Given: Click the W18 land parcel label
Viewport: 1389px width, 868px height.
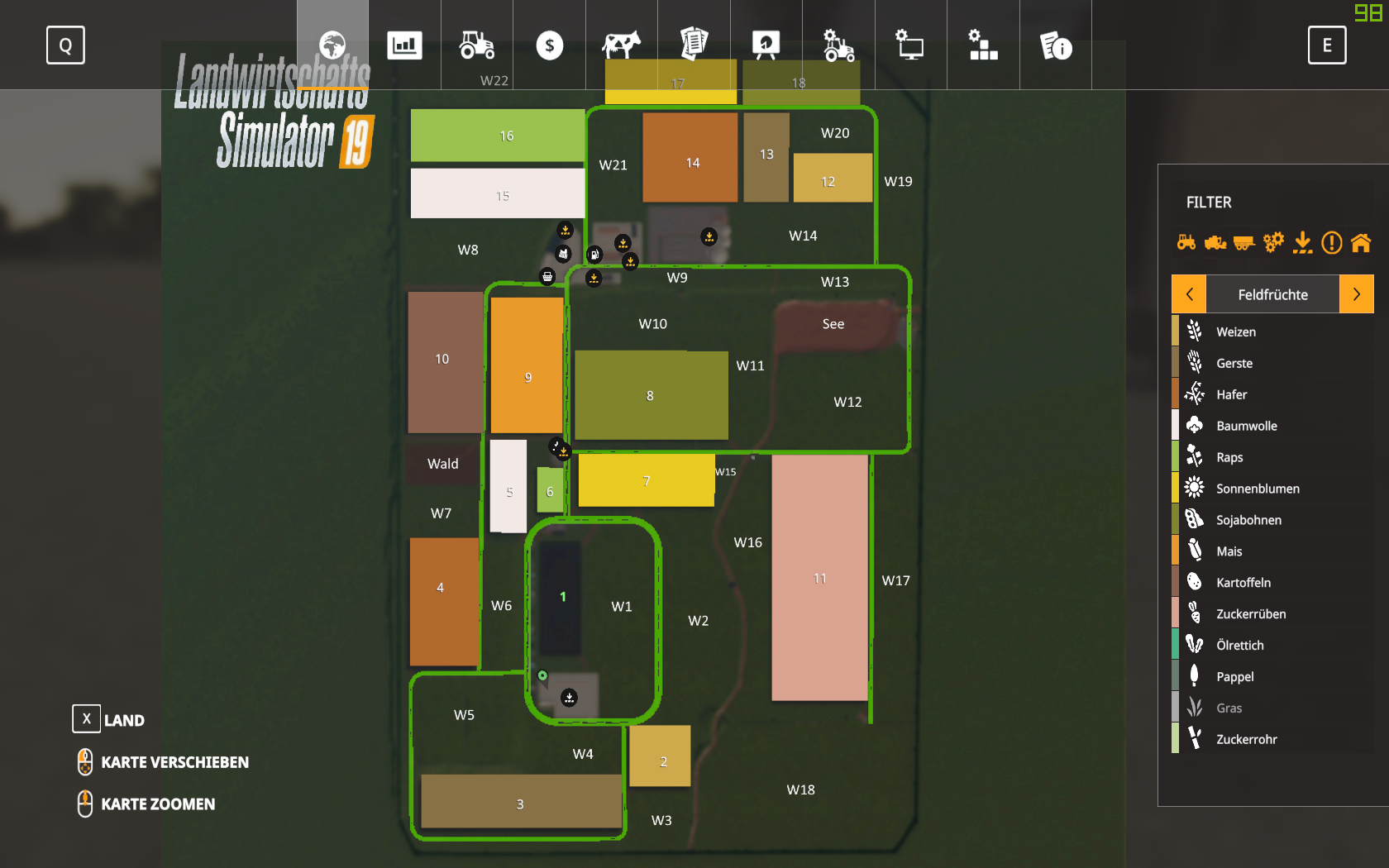Looking at the screenshot, I should point(800,789).
